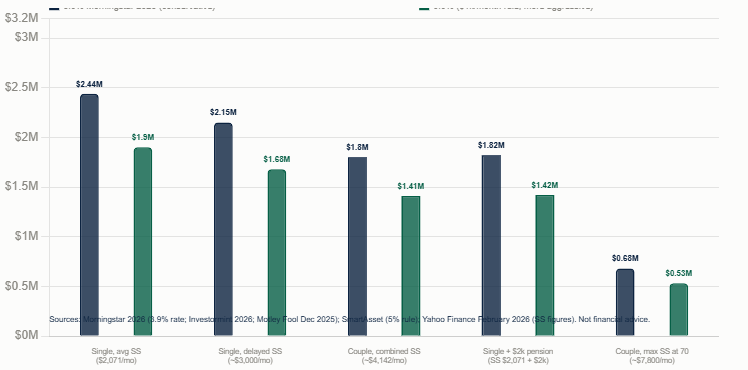
Task: Click the 'Couple, max SS at 70' category label
Action: point(652,356)
